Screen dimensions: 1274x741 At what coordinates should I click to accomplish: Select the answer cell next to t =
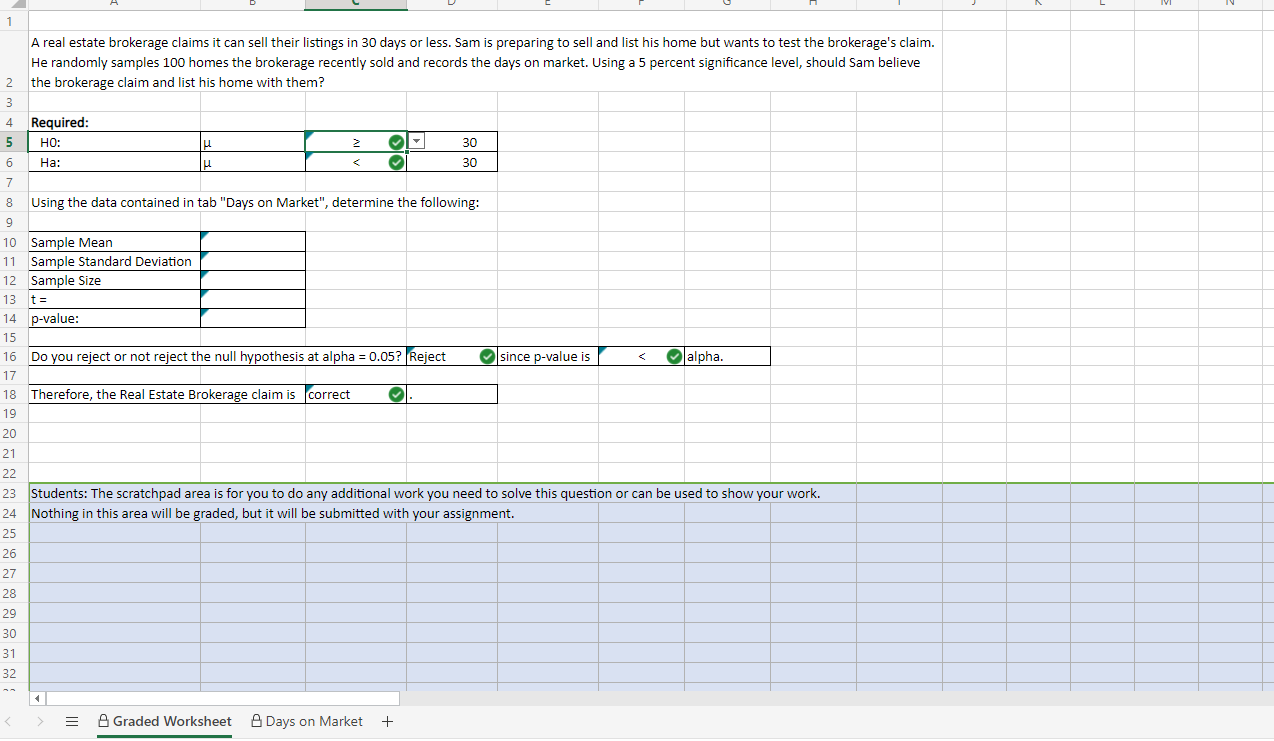(x=253, y=299)
